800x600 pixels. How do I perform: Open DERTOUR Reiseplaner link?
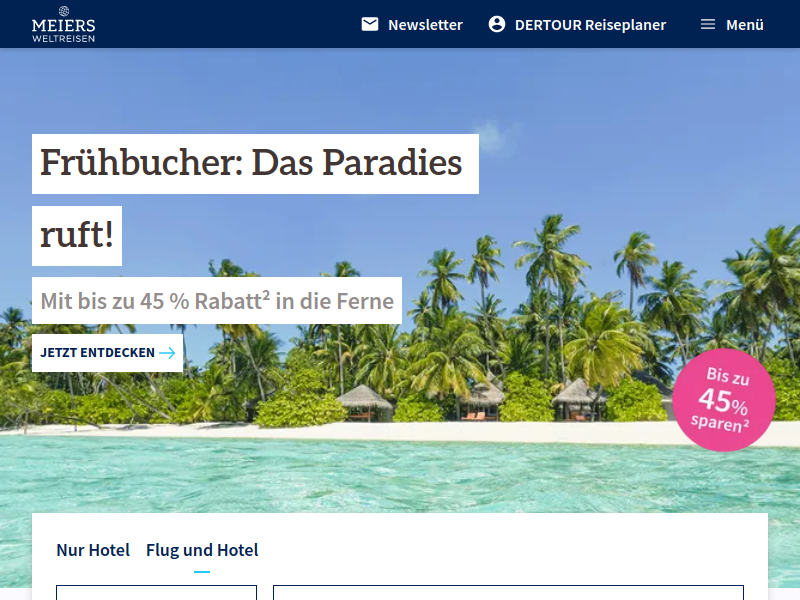coord(590,24)
